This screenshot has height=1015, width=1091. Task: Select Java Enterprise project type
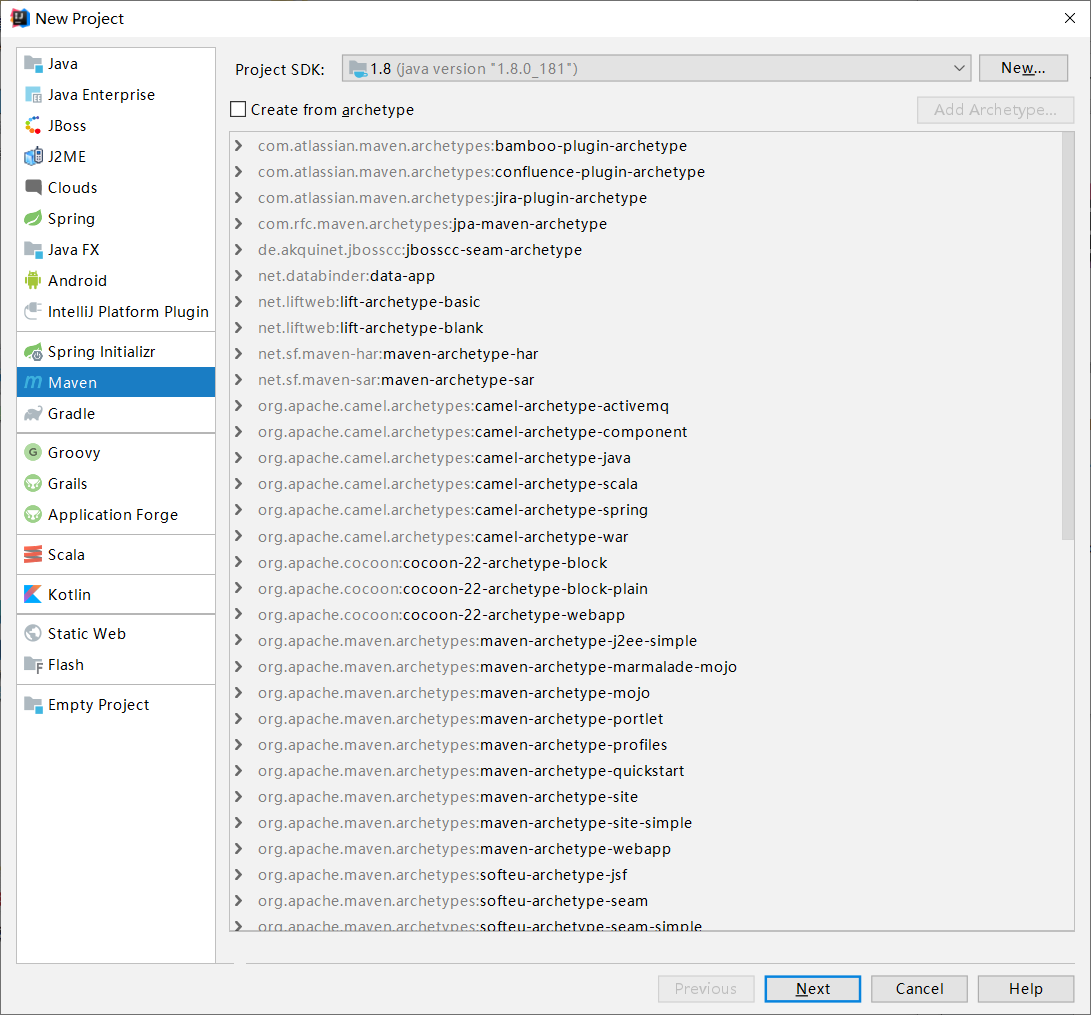click(x=116, y=95)
